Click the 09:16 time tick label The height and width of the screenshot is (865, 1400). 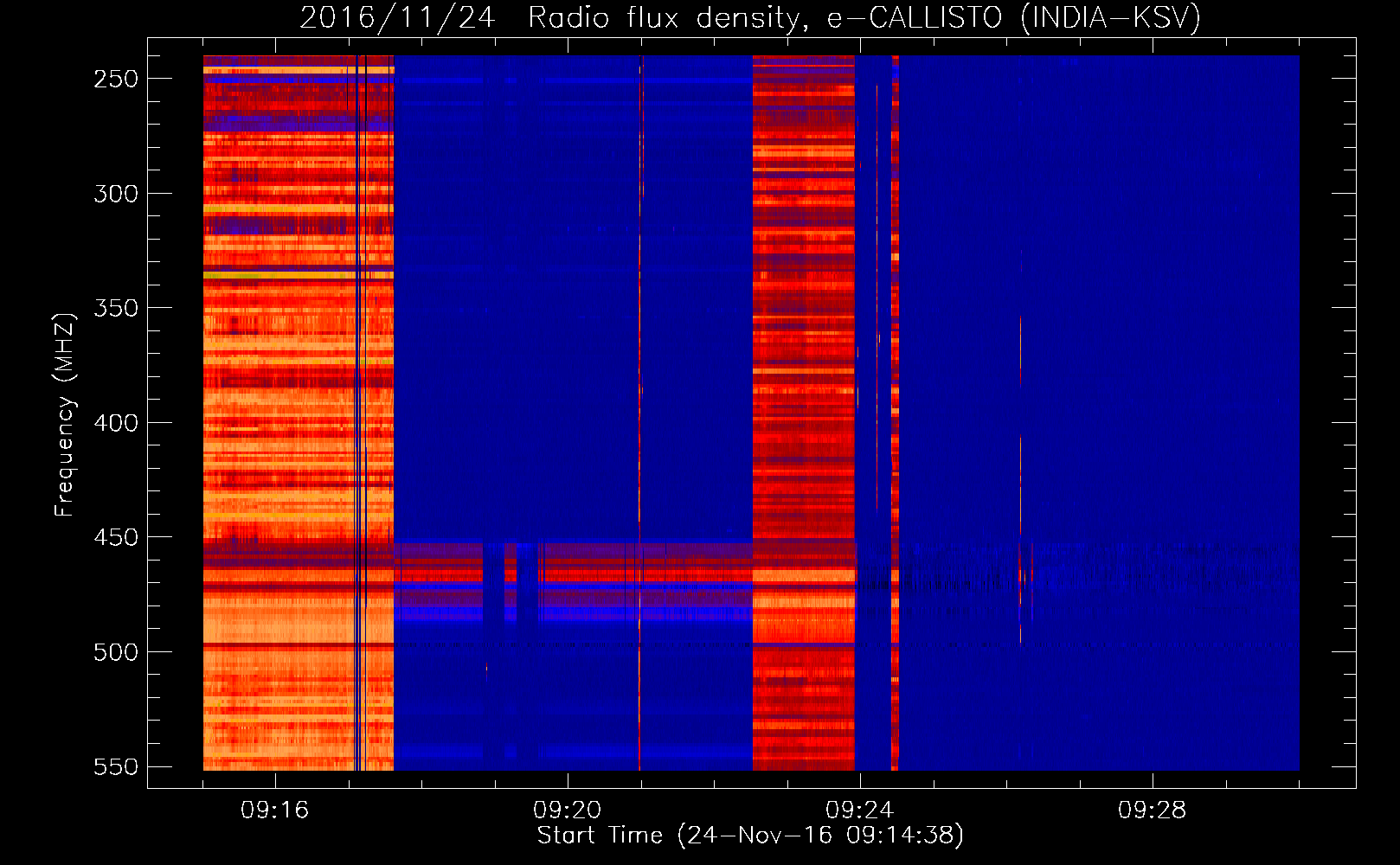pyautogui.click(x=275, y=810)
